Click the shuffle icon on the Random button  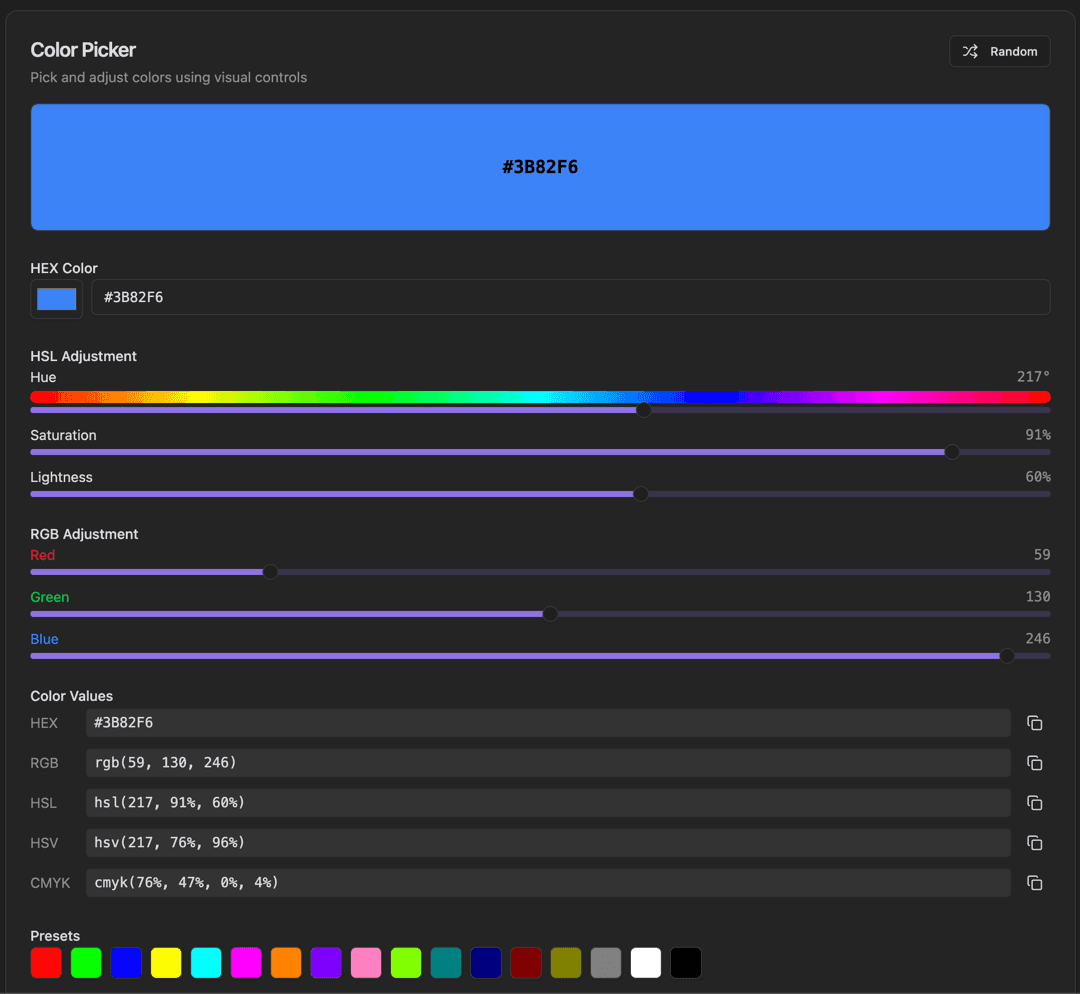click(970, 51)
